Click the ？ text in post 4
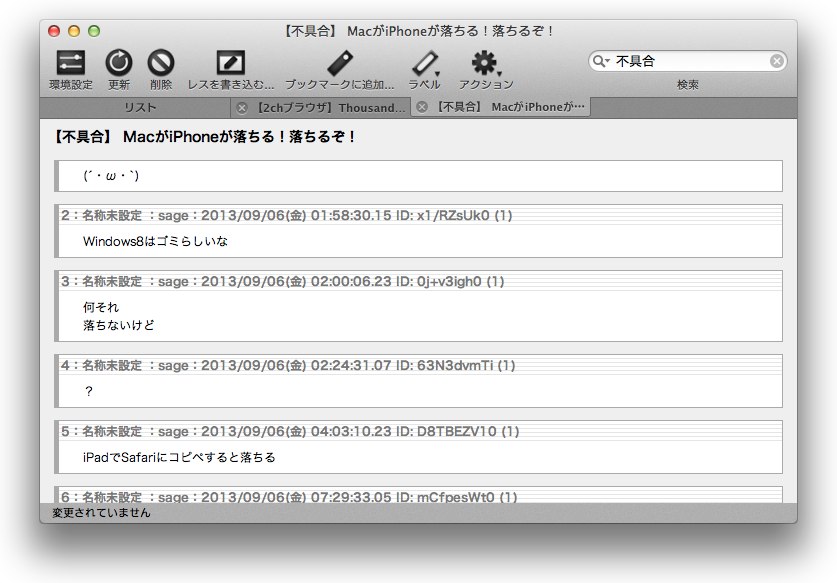The image size is (837, 583). [89, 391]
